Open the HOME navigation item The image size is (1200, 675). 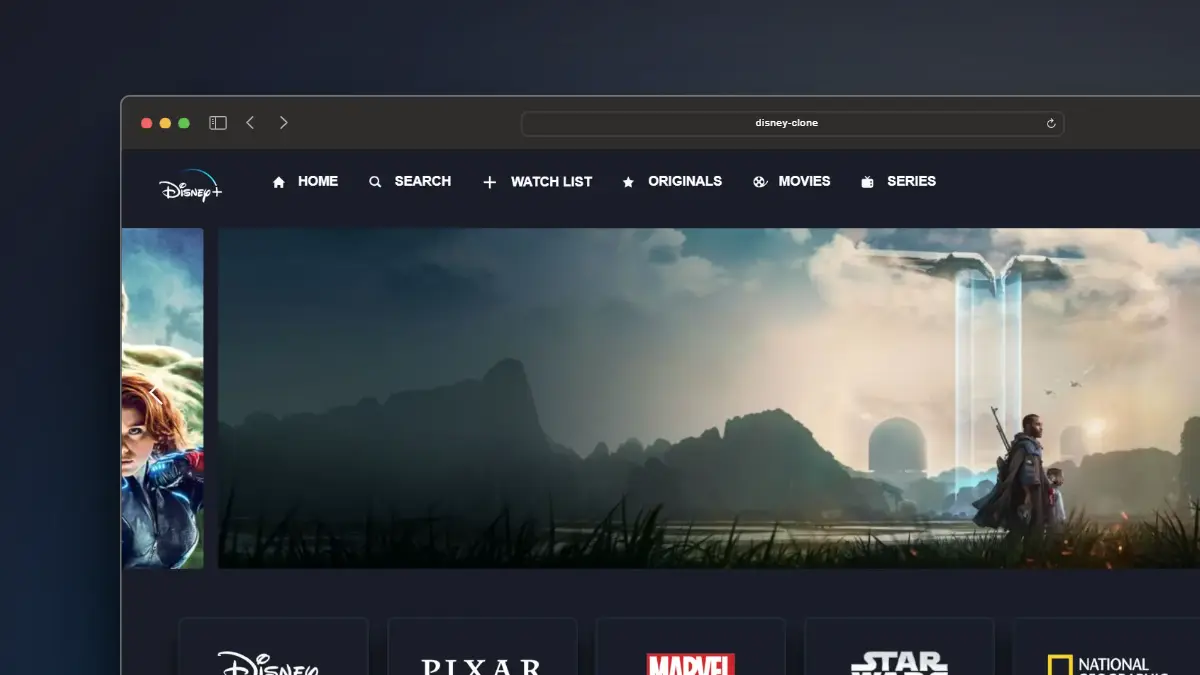point(318,181)
